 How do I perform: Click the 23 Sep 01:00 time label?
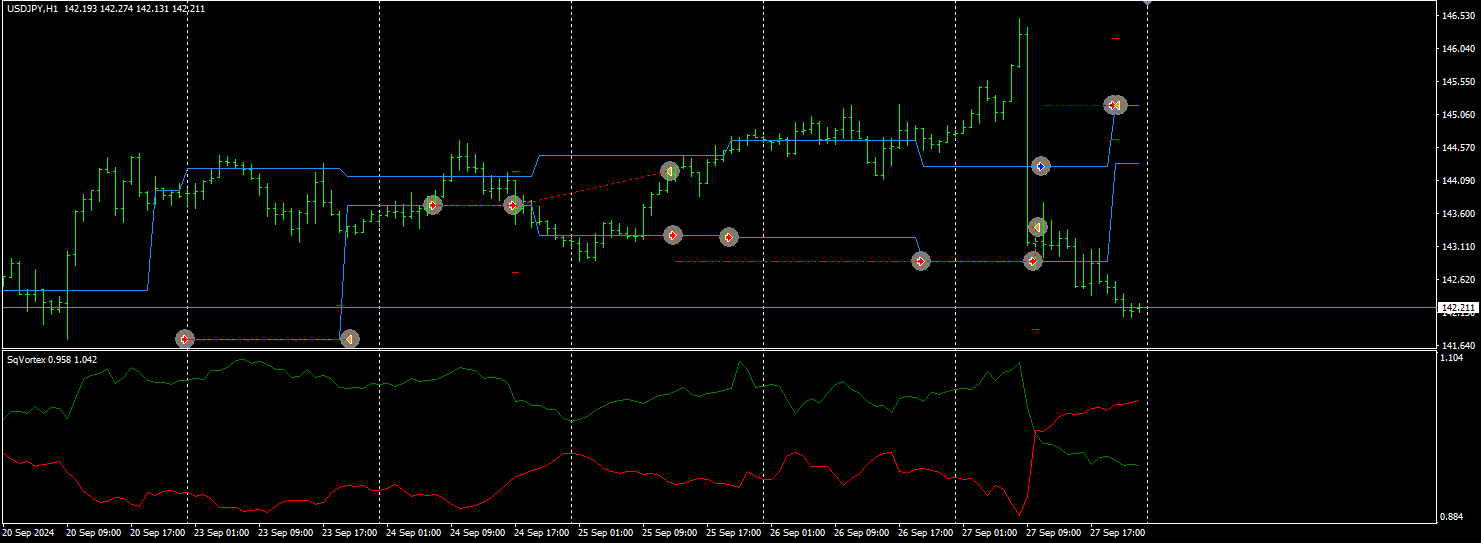coord(221,533)
